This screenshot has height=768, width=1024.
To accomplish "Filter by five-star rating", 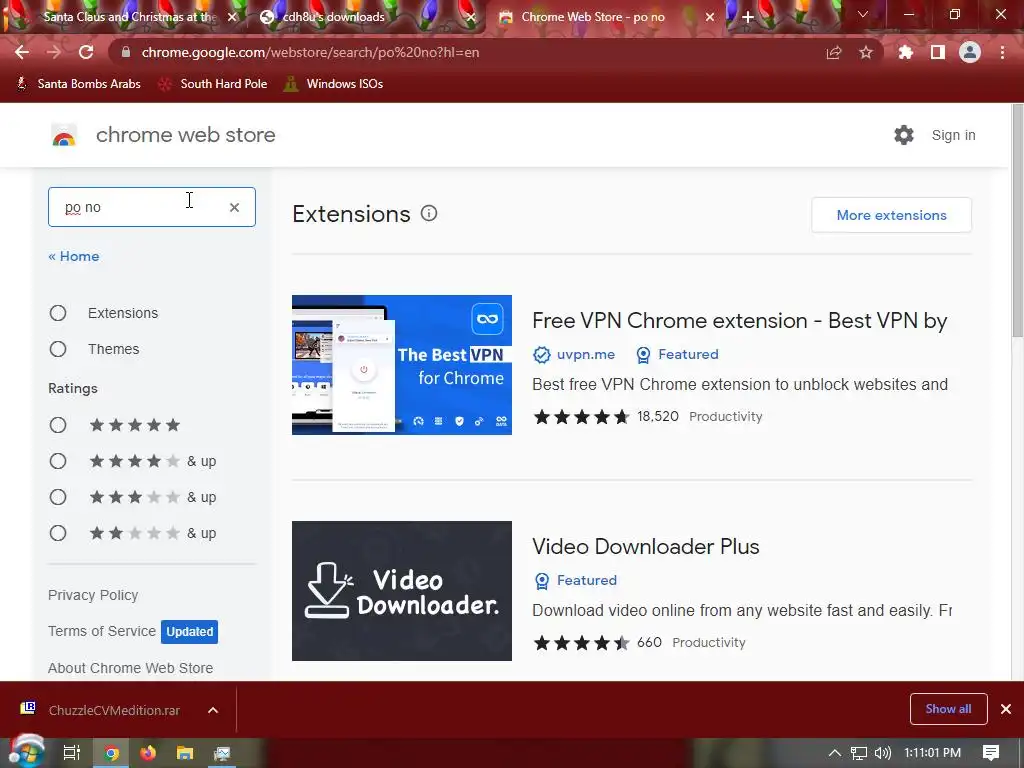I will pos(58,425).
